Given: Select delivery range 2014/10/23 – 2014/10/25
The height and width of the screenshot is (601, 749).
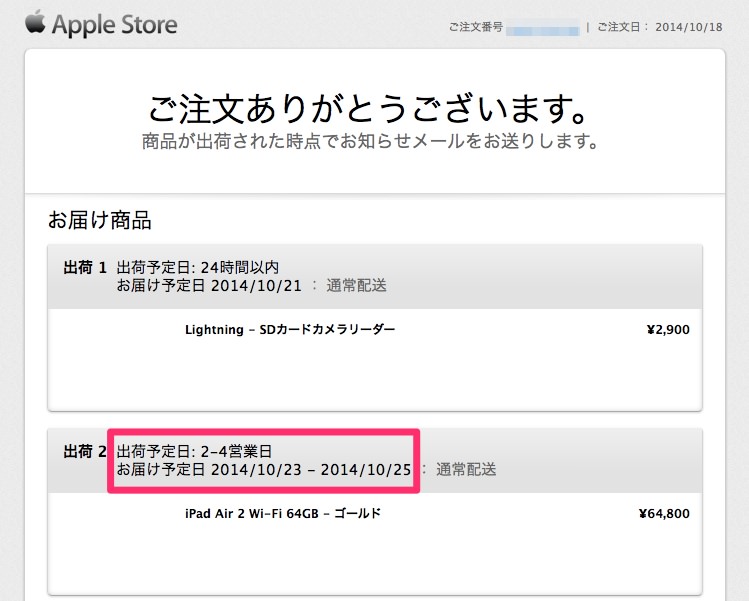Looking at the screenshot, I should (x=311, y=470).
